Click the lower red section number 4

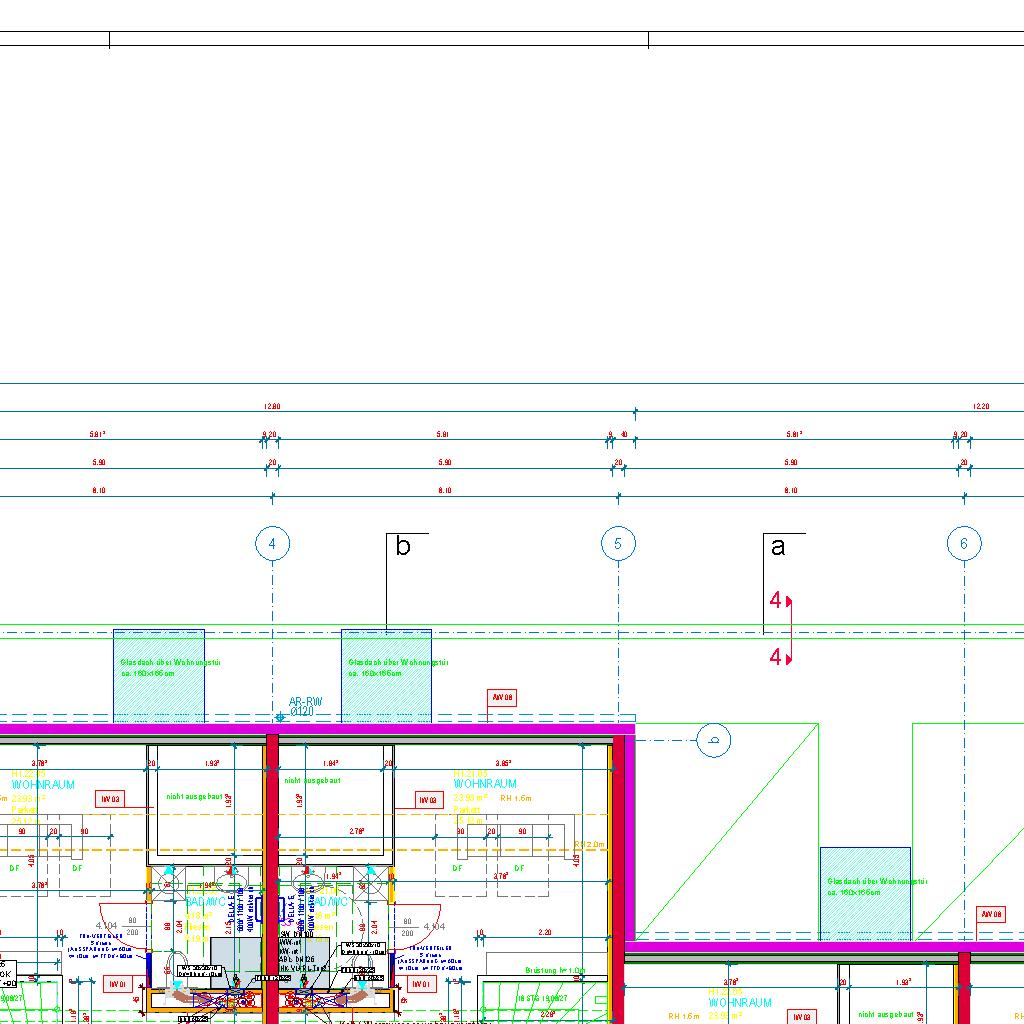[x=776, y=658]
